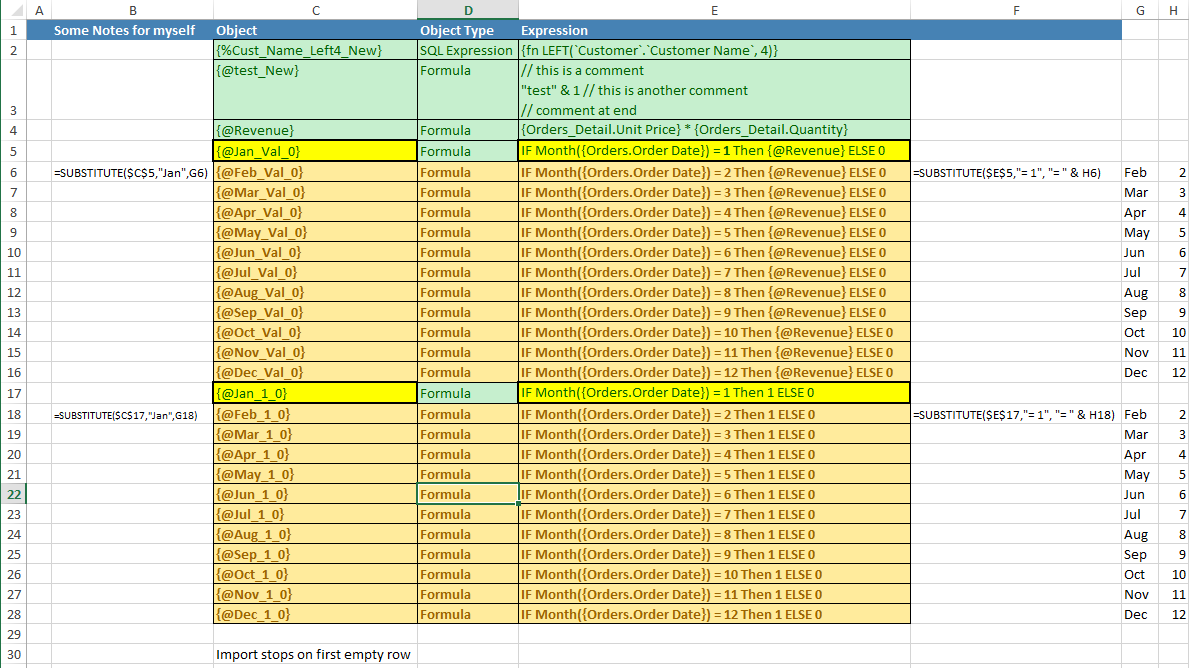
Task: Select cell {@Aug_Val_0}
Action: [x=315, y=292]
